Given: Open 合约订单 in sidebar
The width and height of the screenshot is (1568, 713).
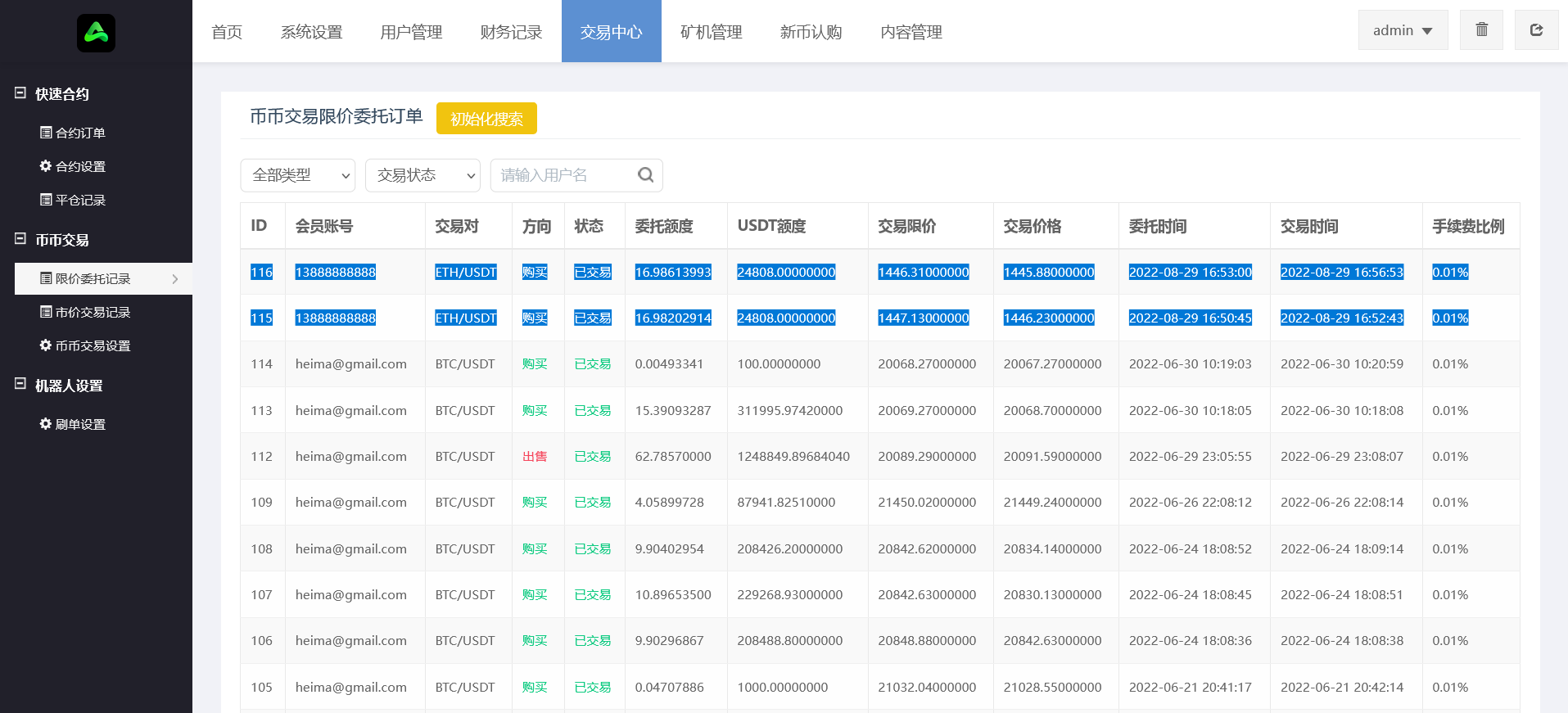Looking at the screenshot, I should tap(73, 133).
